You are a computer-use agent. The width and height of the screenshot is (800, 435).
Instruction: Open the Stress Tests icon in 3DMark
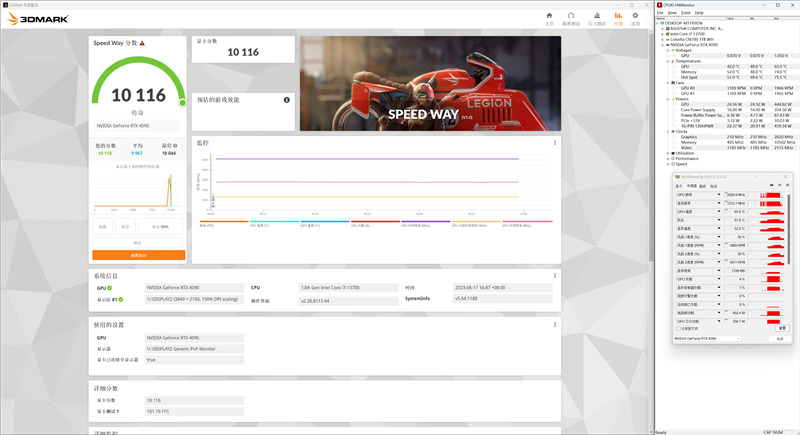coord(597,18)
